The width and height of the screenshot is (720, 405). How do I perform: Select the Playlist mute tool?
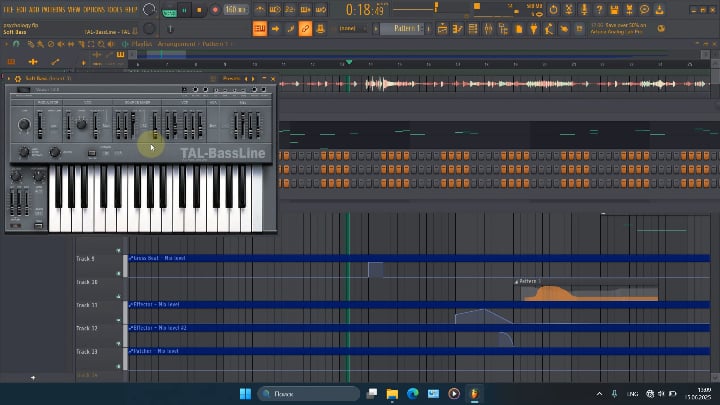tap(61, 44)
